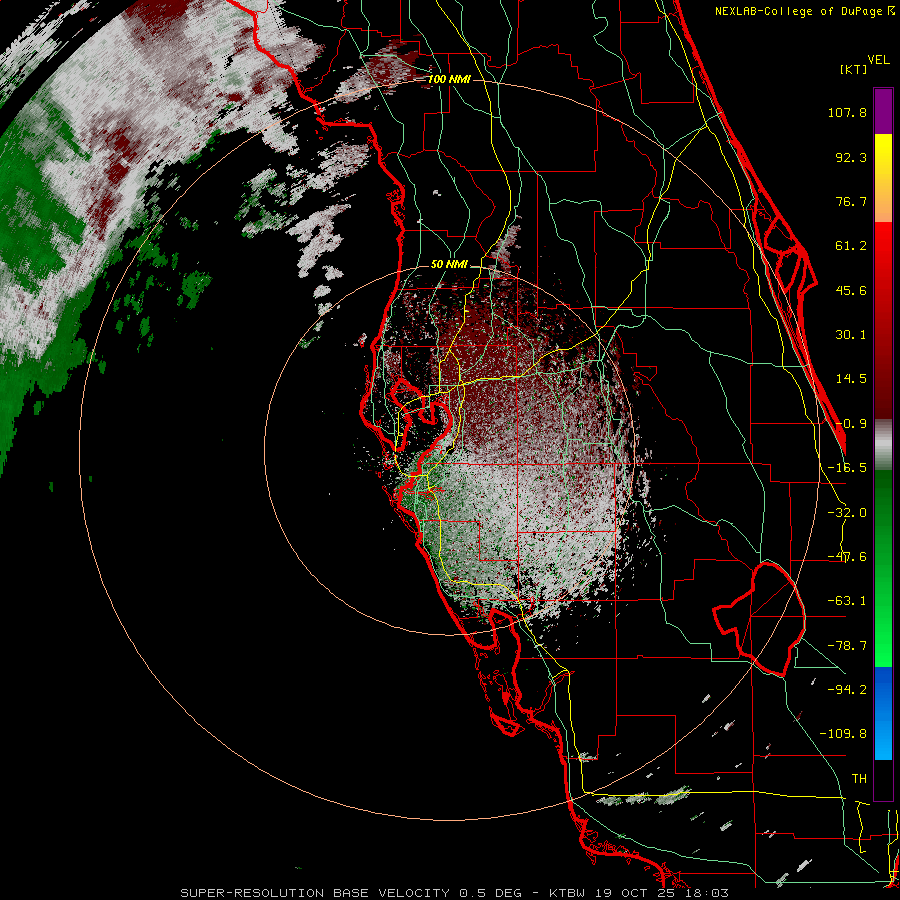Pick the gray near-zero segment of the color bar
The width and height of the screenshot is (900, 900).
(x=883, y=445)
